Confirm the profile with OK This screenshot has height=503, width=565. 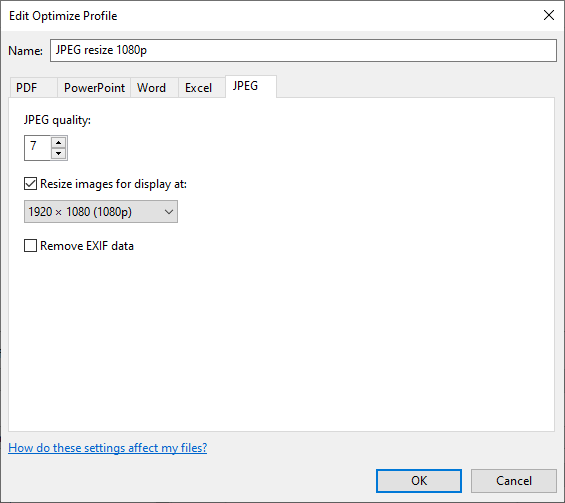coord(419,481)
